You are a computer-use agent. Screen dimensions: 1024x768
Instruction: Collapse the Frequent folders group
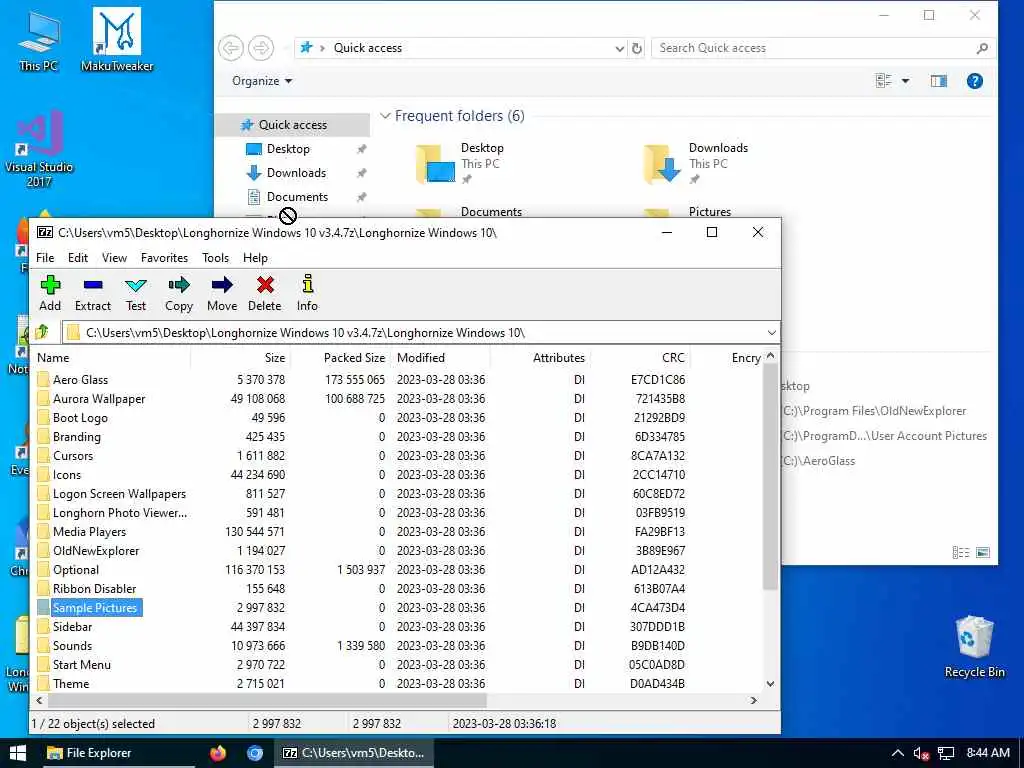pyautogui.click(x=385, y=116)
